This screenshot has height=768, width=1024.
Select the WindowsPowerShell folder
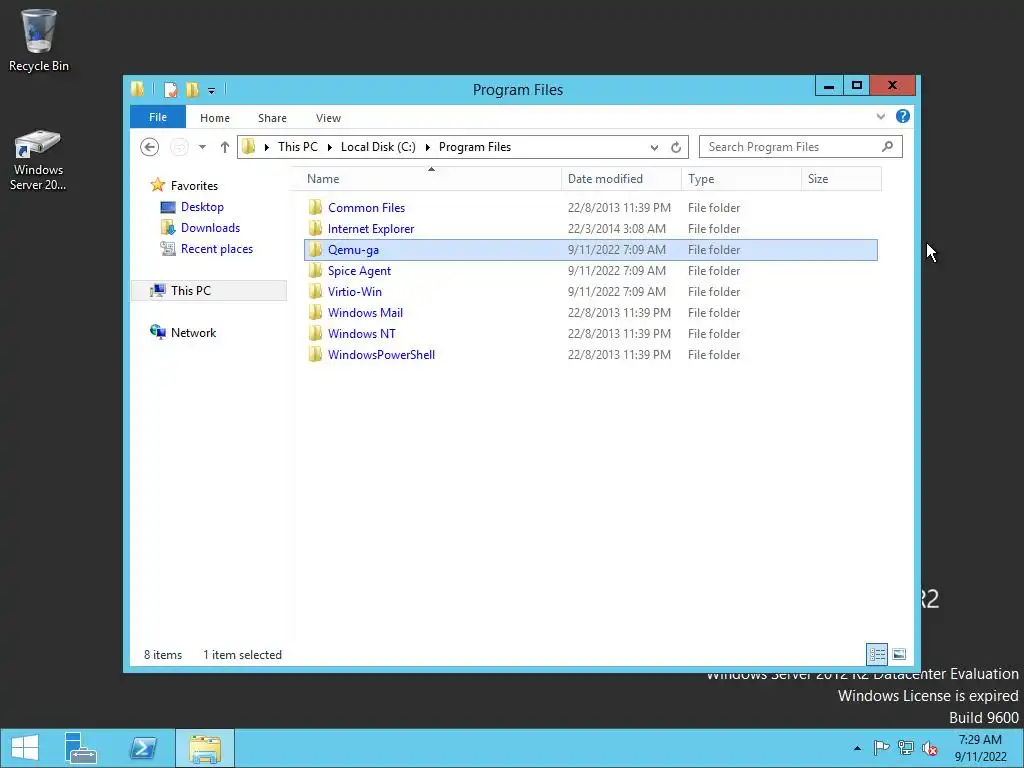coord(381,355)
